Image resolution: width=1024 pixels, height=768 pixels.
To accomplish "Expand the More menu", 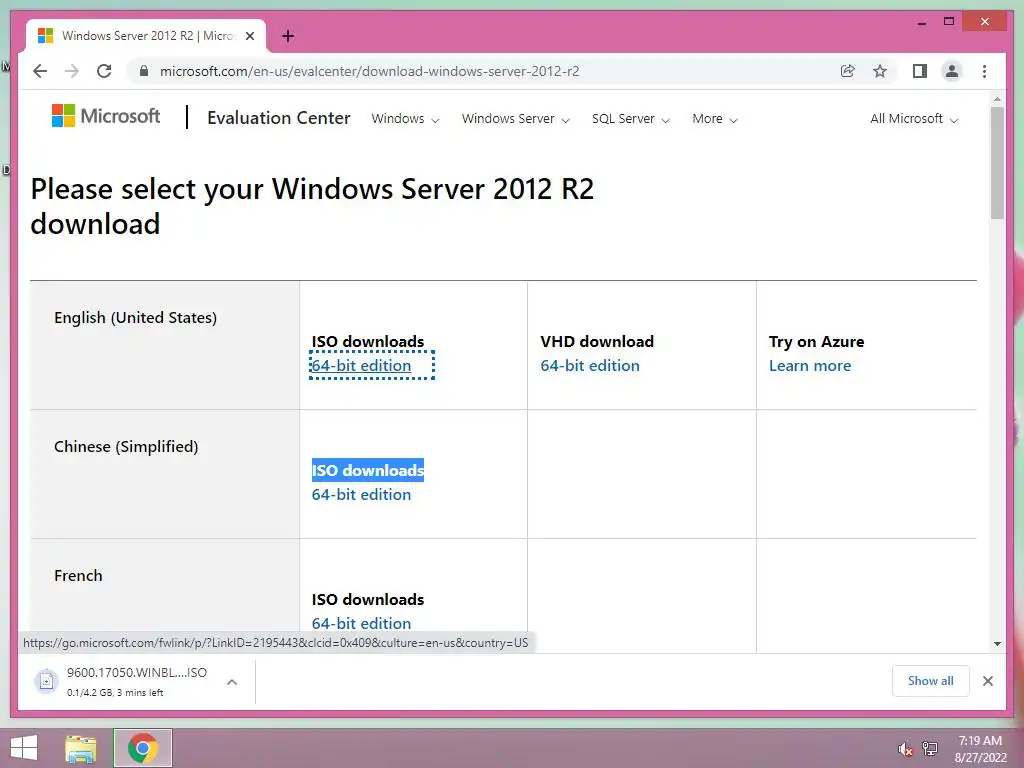I will click(714, 119).
